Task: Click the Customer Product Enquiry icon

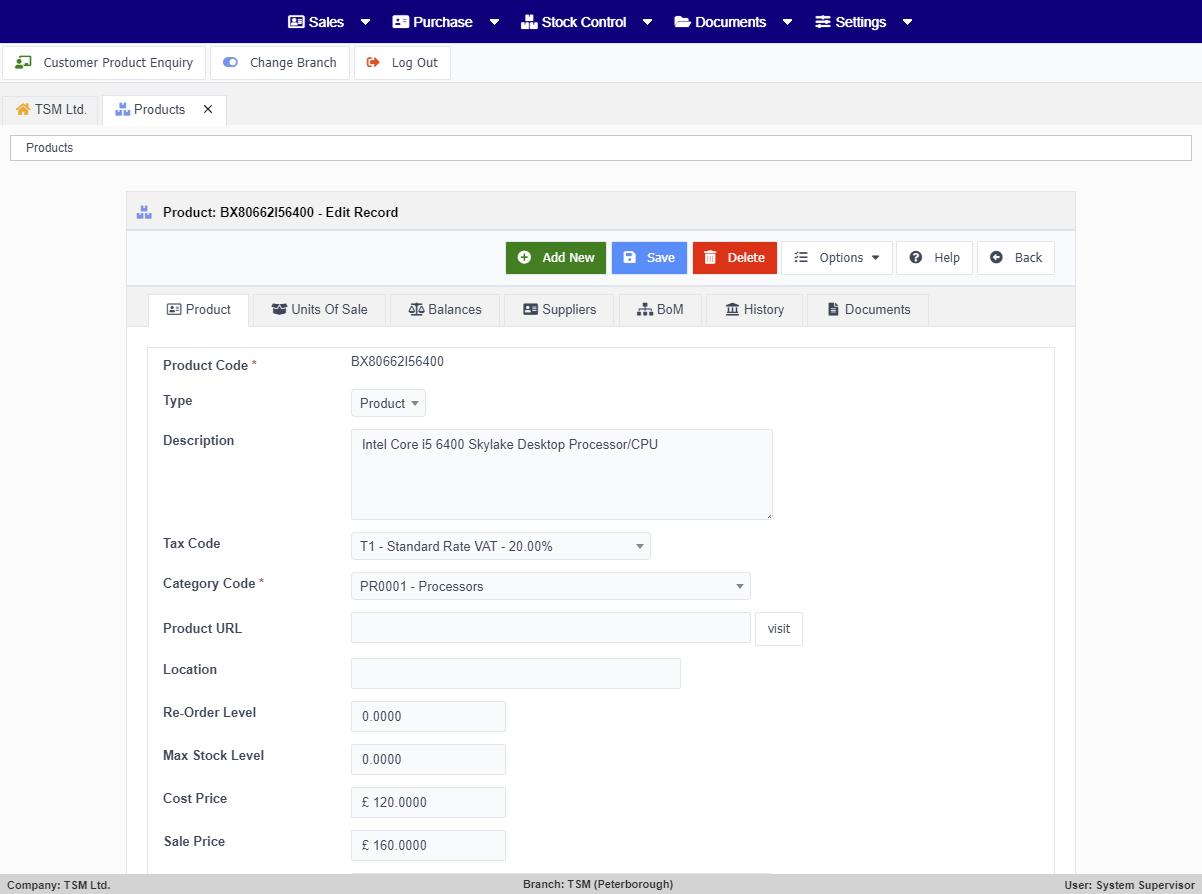Action: point(23,62)
